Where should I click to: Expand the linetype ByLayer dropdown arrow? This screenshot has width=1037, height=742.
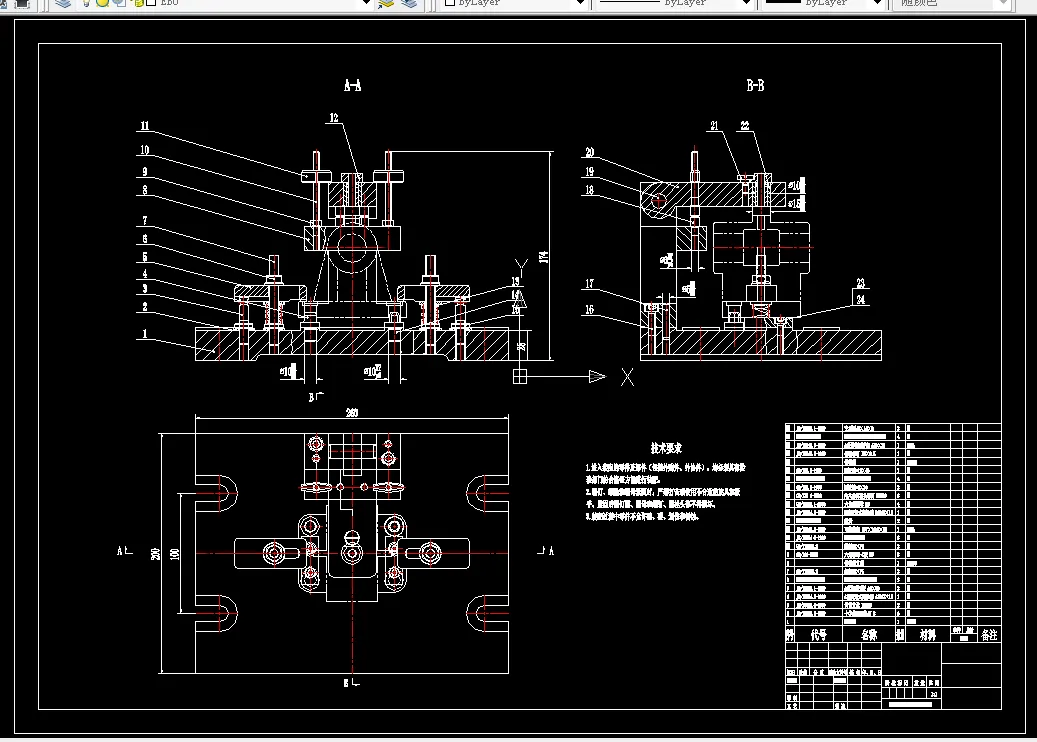point(747,3)
